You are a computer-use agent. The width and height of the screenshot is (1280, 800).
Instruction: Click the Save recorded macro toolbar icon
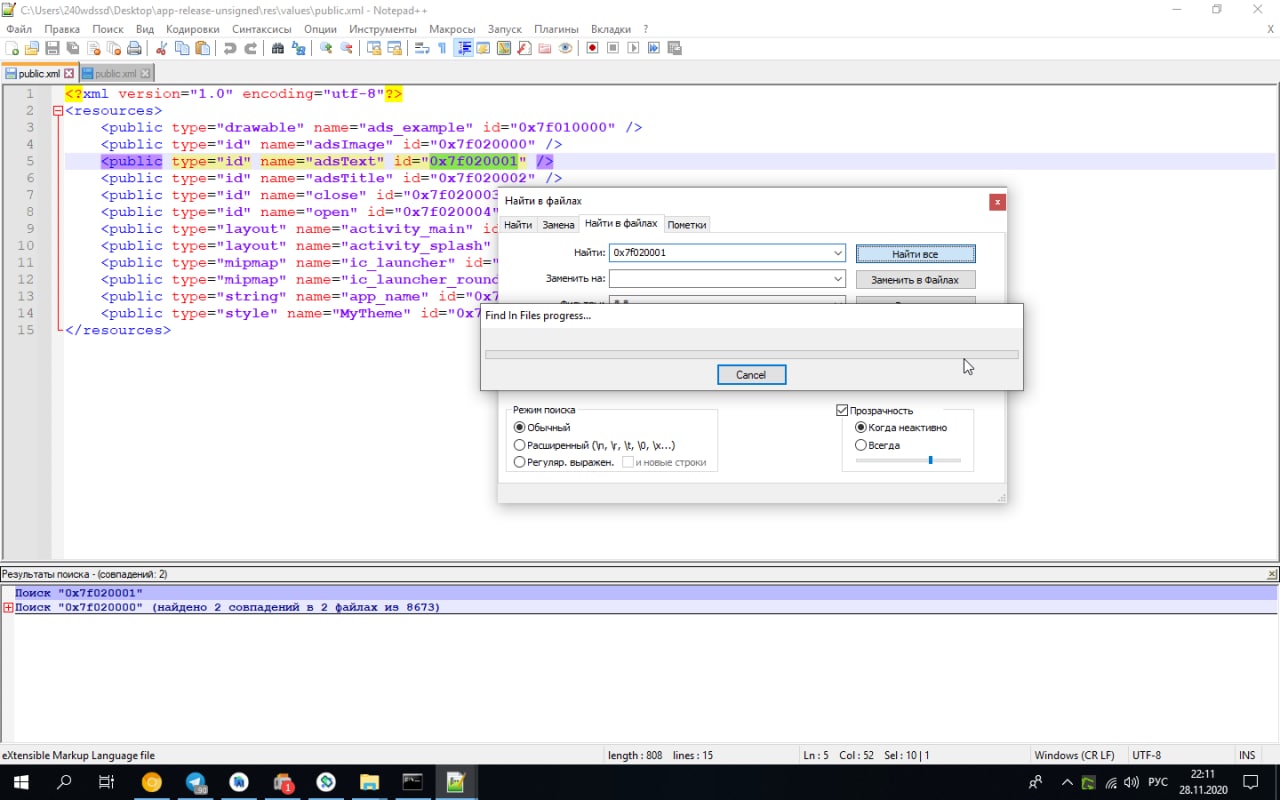[674, 48]
